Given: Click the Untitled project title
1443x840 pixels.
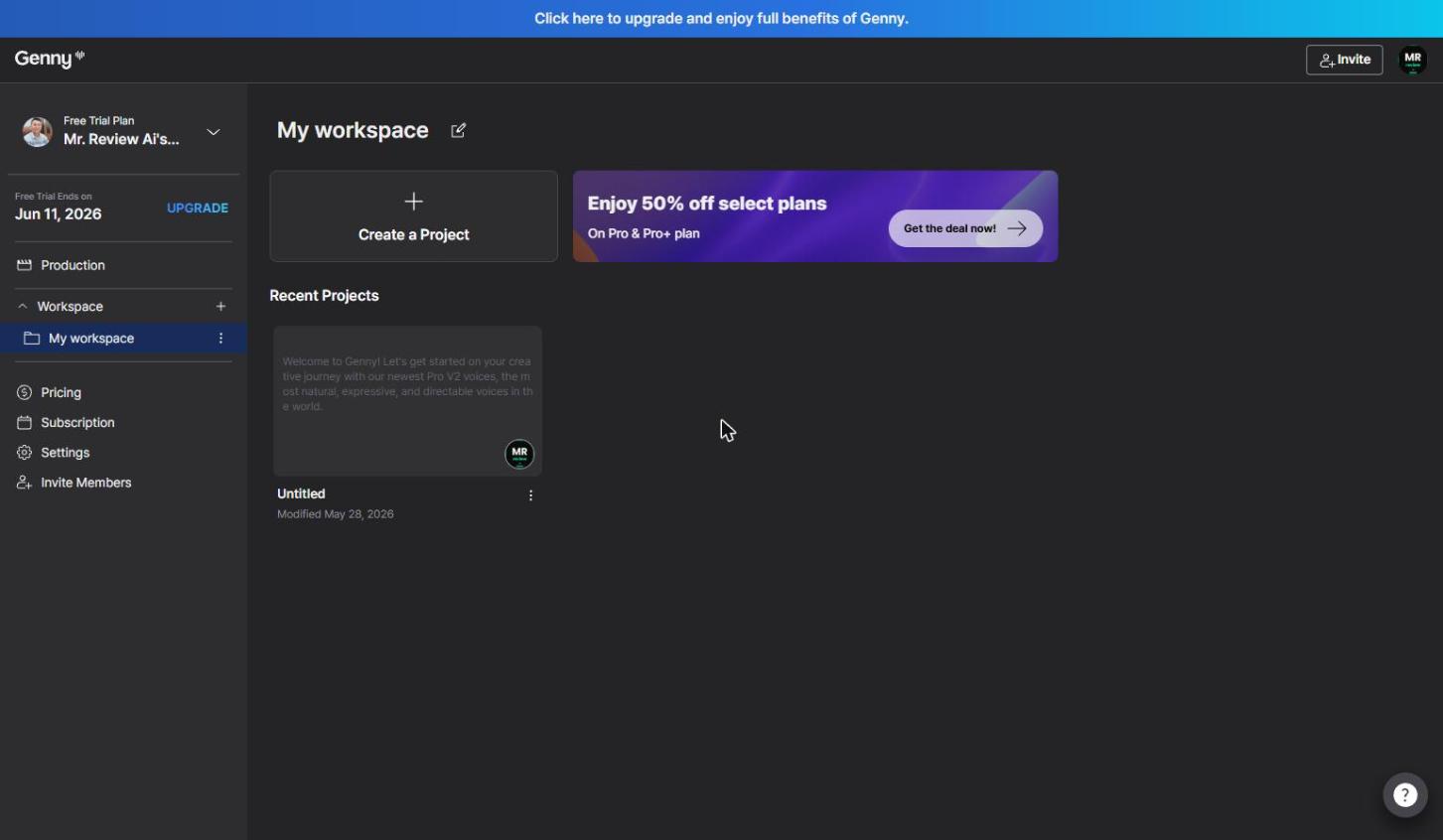Looking at the screenshot, I should click(x=301, y=493).
